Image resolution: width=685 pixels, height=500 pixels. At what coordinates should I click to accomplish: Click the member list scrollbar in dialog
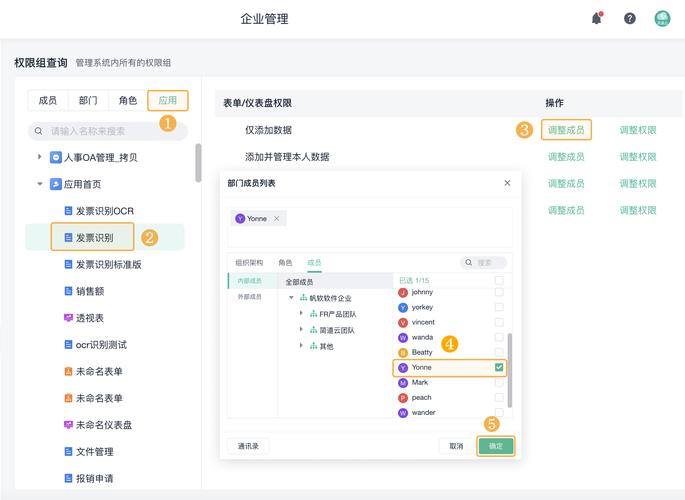pos(509,370)
